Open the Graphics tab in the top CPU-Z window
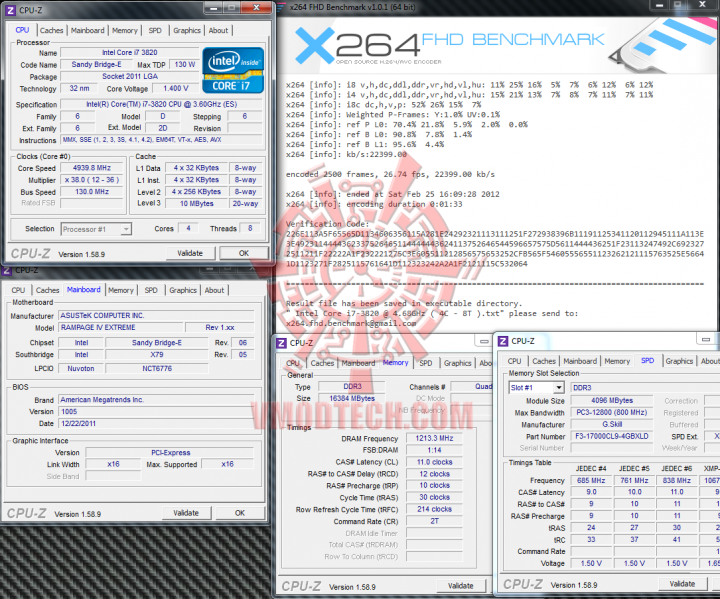Screen dimensions: 720x599 coord(187,30)
